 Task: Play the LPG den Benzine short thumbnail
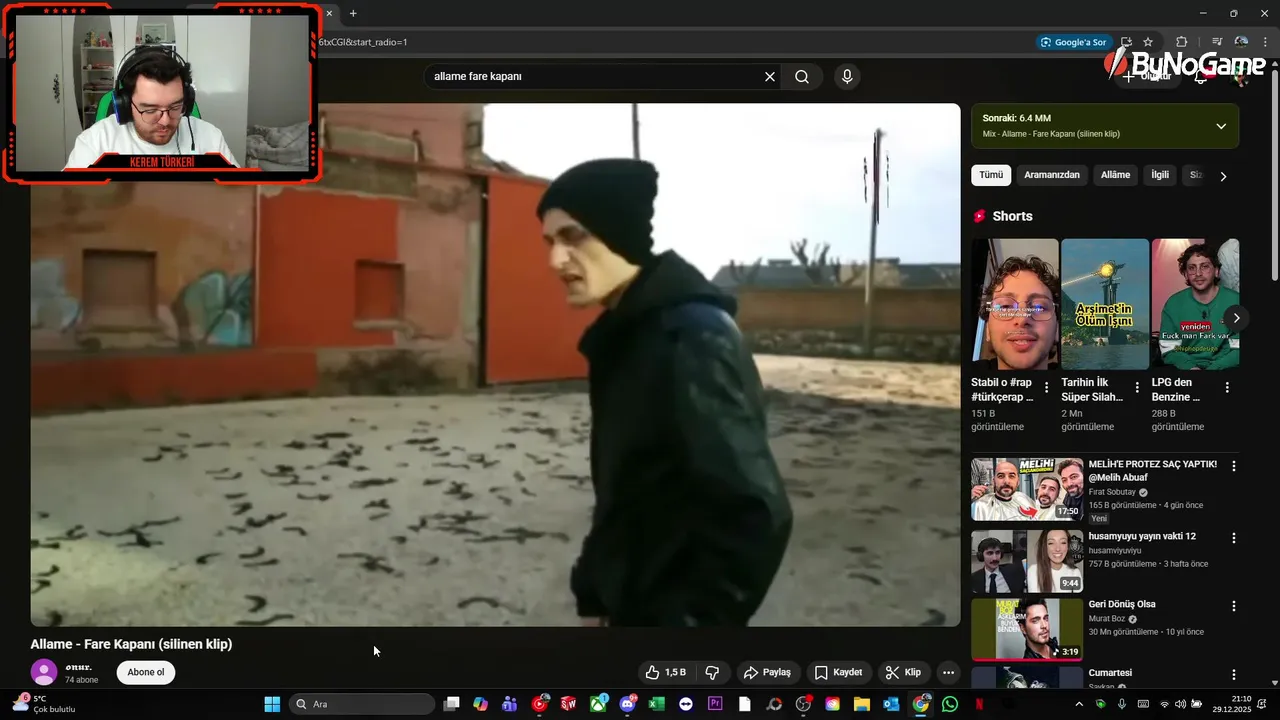coord(1195,304)
